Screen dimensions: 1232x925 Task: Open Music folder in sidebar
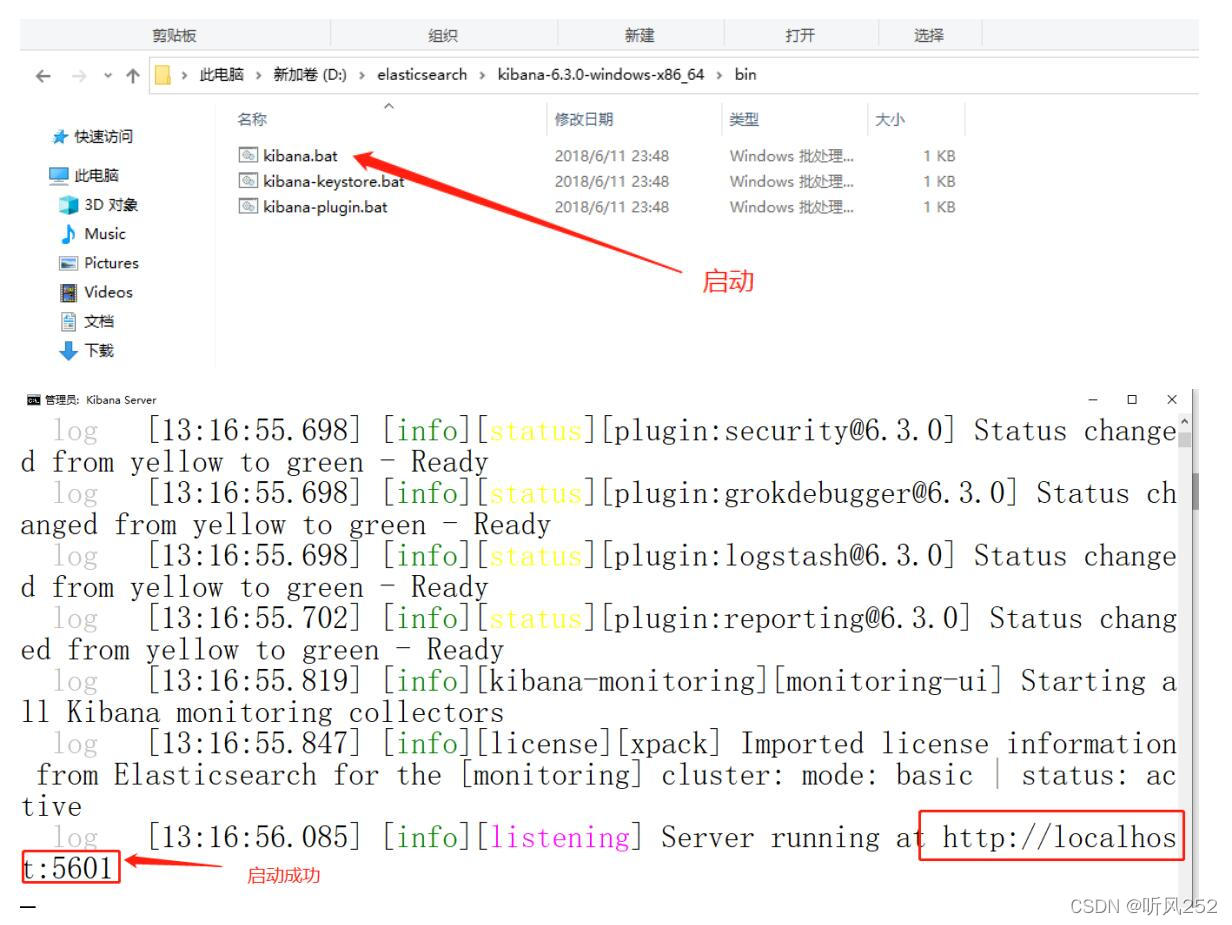tap(105, 233)
